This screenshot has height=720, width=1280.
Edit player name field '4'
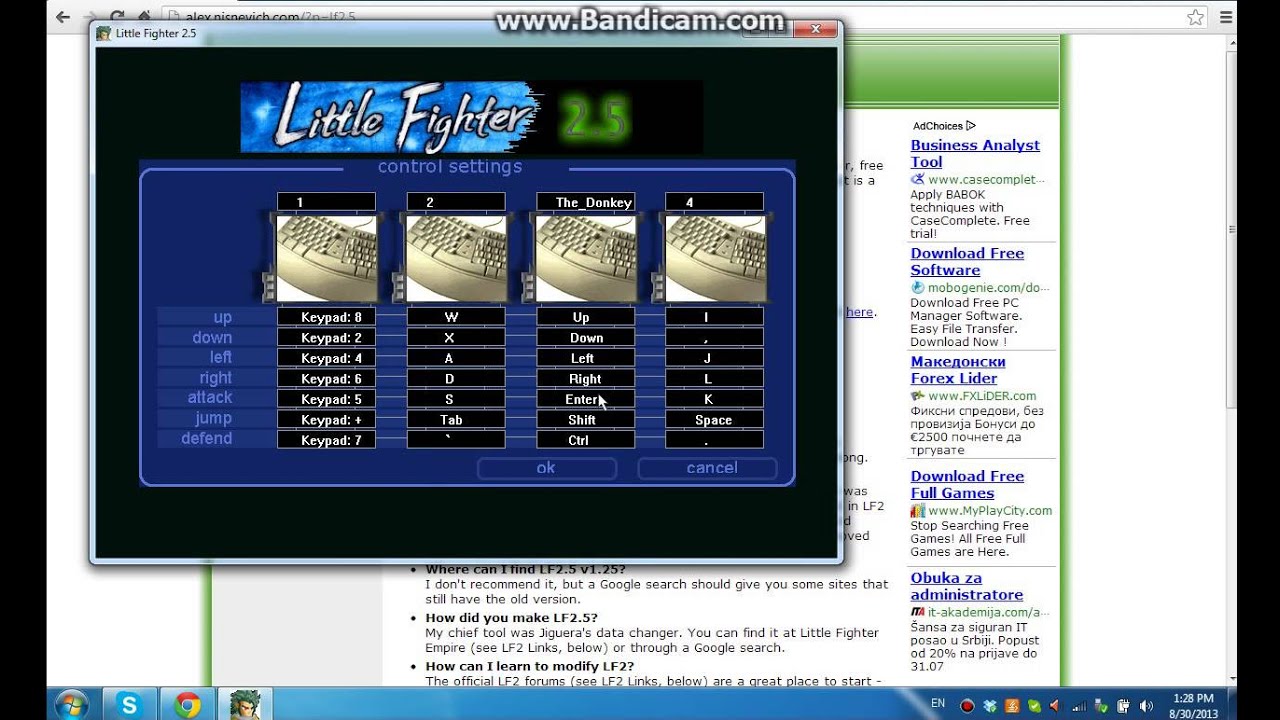(715, 202)
